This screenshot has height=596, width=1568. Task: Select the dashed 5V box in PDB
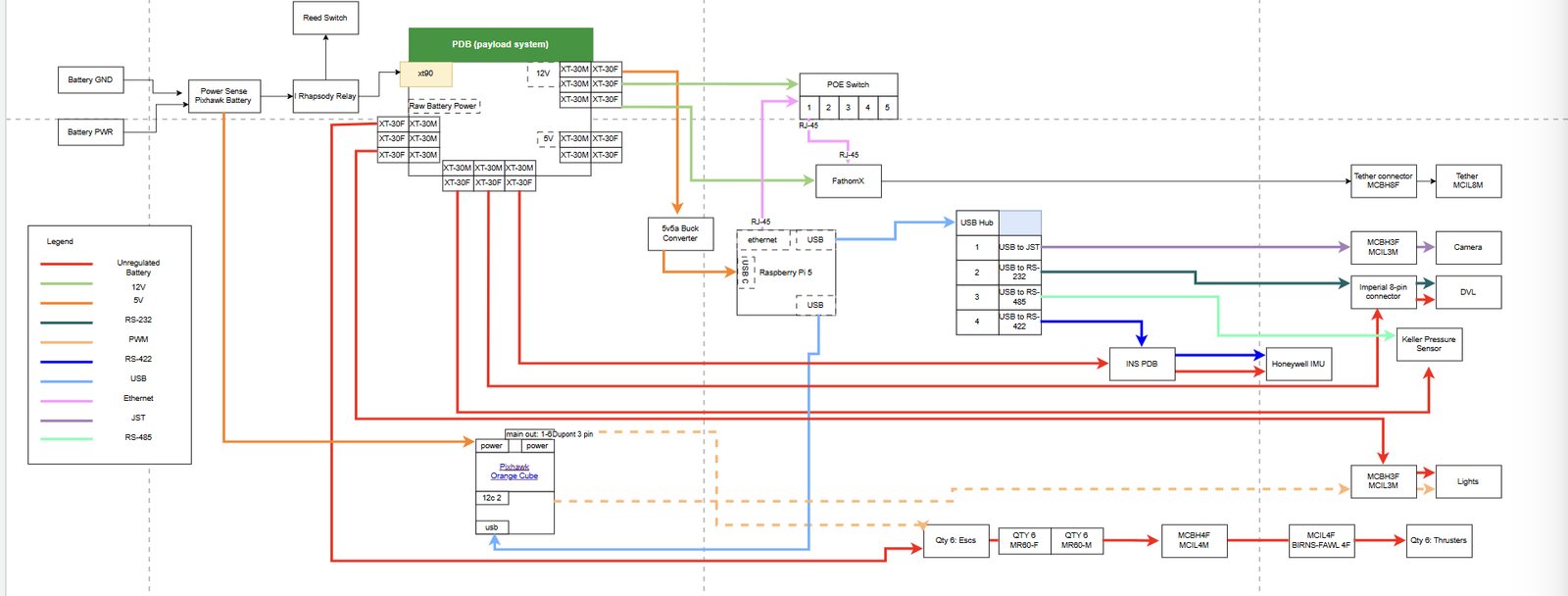(x=548, y=139)
